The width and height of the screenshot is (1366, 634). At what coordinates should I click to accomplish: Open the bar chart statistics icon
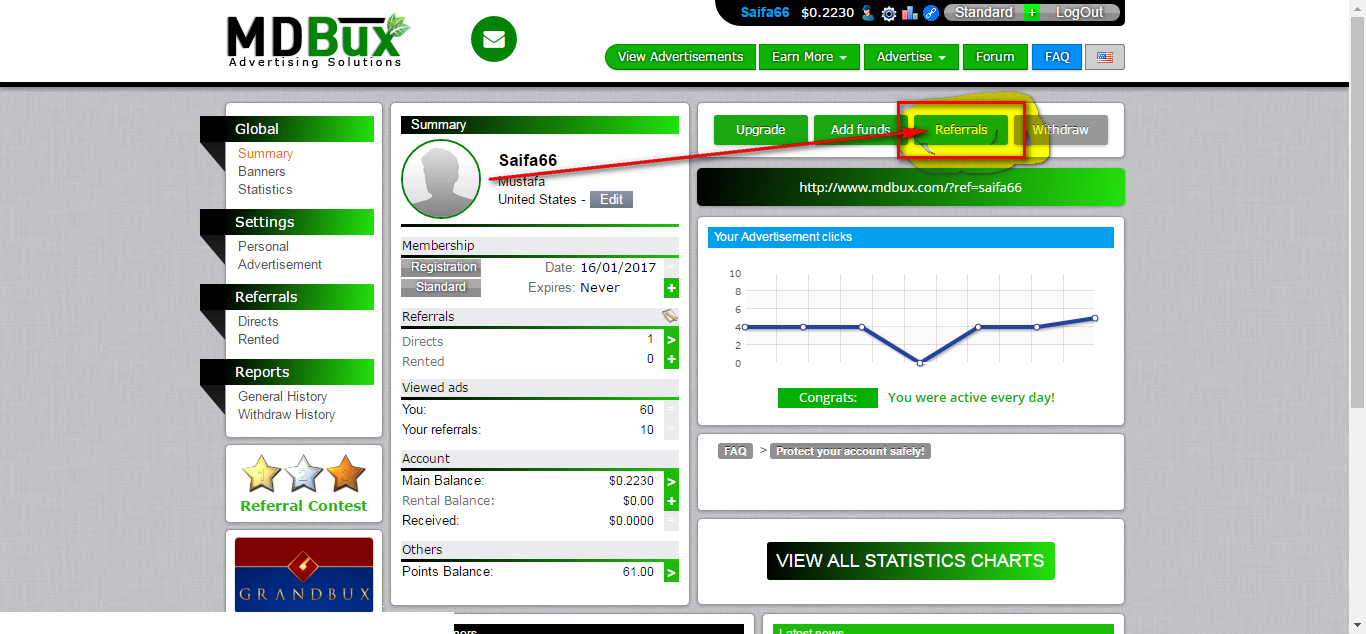(x=909, y=13)
